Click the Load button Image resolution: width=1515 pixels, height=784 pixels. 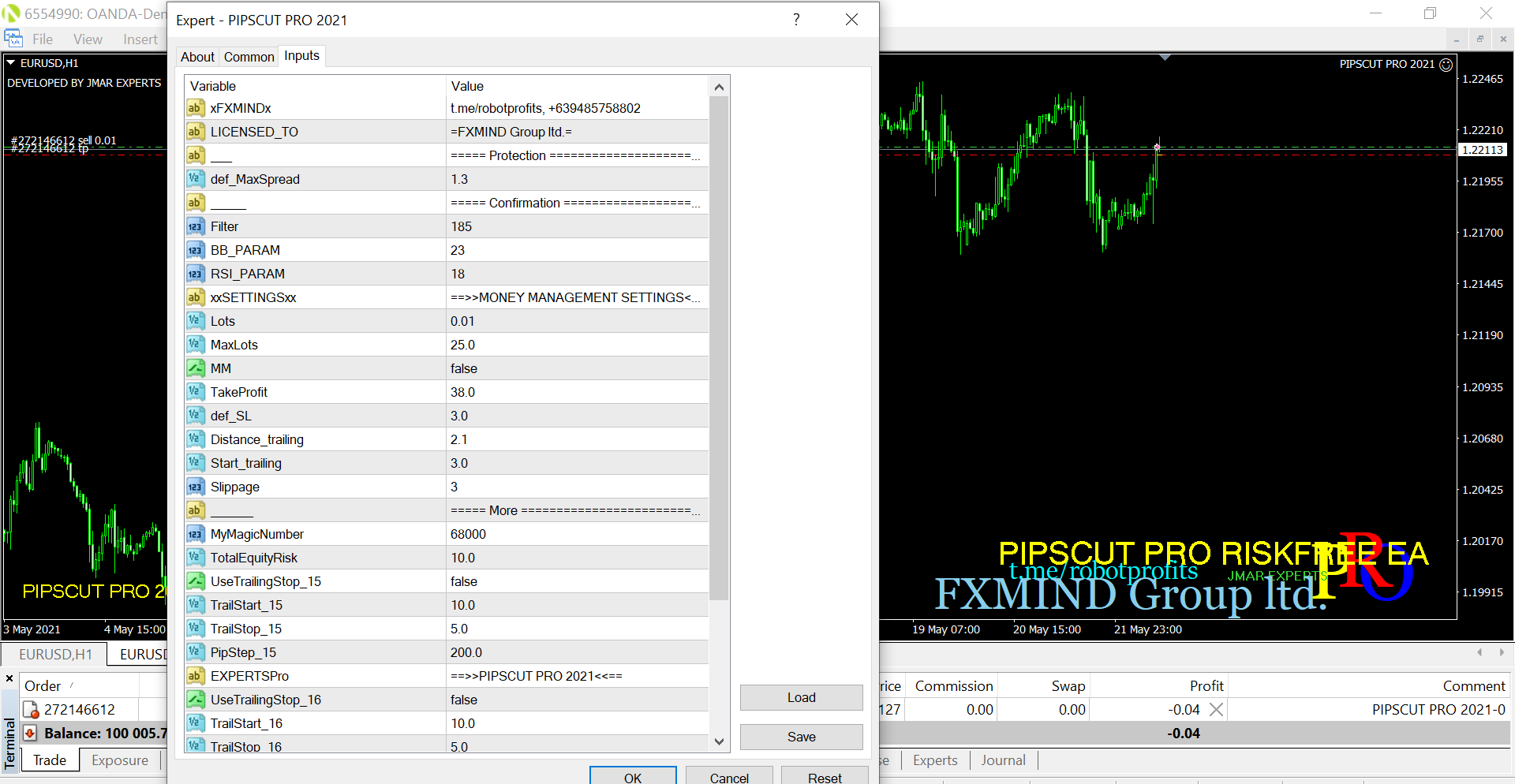801,697
